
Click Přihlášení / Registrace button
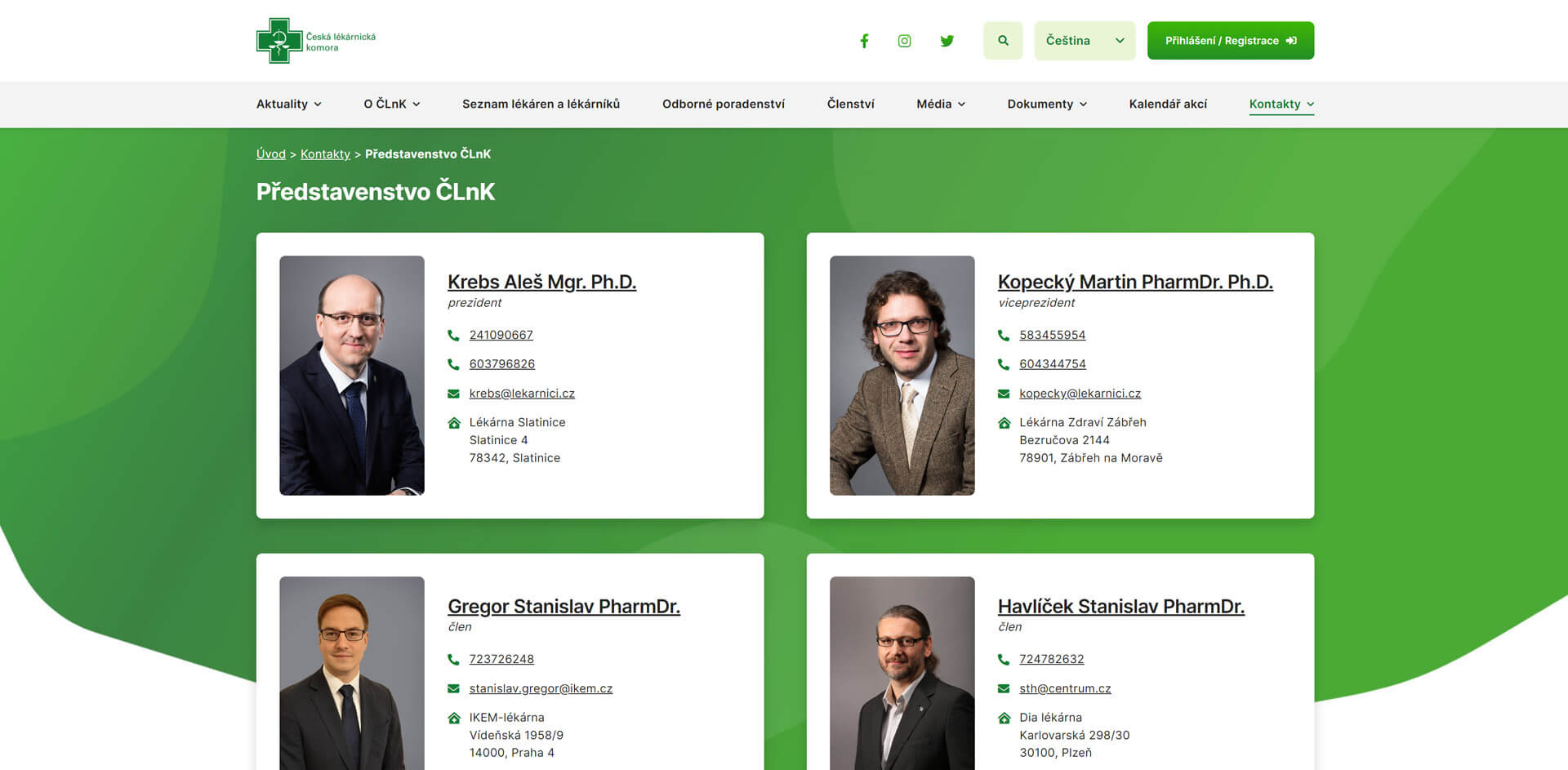[x=1231, y=41]
